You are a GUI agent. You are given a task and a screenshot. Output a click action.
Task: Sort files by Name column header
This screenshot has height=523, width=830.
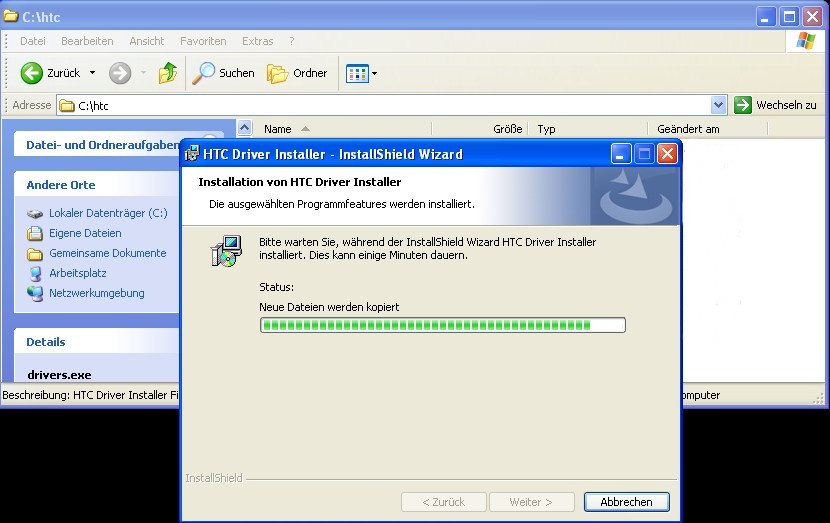point(277,129)
